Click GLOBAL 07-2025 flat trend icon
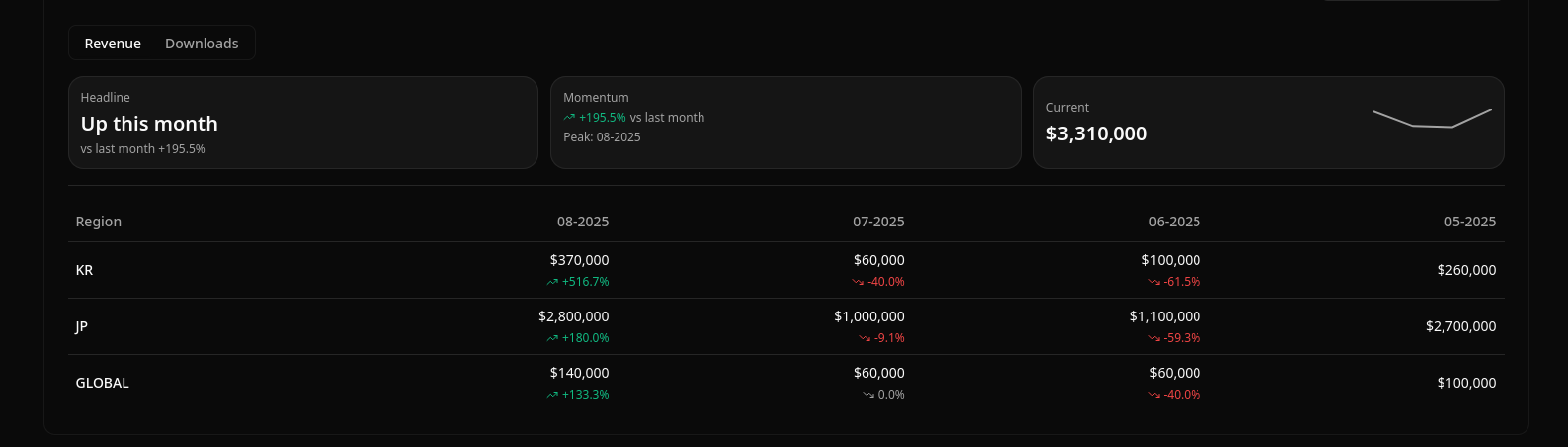Image resolution: width=1568 pixels, height=447 pixels. (868, 396)
